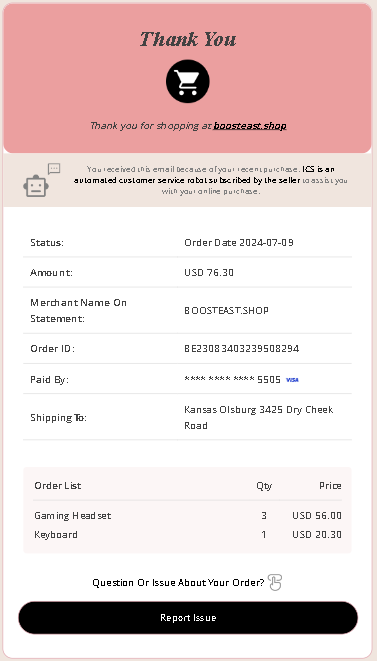Viewport: 377px width, 661px height.
Task: Click the Order List column header
Action: click(58, 486)
